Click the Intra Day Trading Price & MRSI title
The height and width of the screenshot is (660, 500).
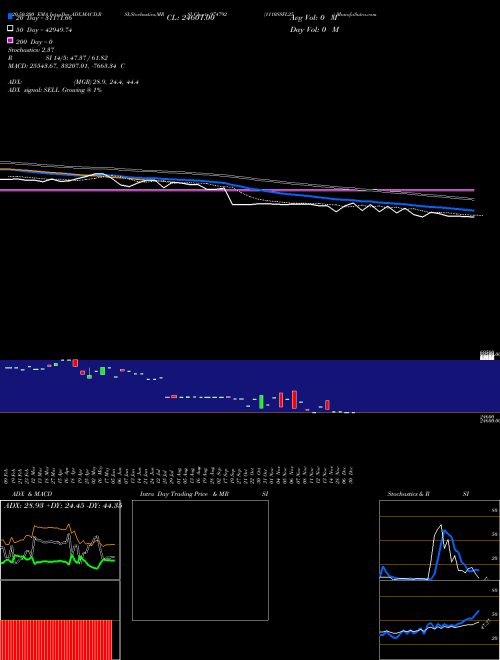pyautogui.click(x=204, y=494)
